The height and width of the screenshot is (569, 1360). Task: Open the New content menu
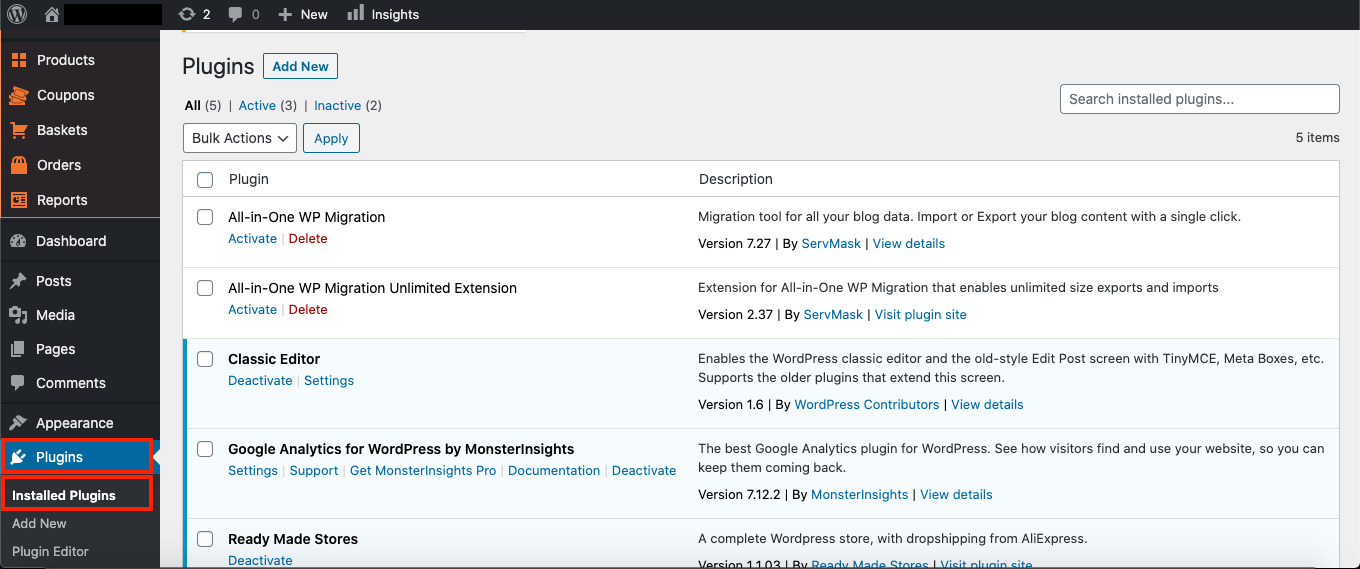point(303,14)
